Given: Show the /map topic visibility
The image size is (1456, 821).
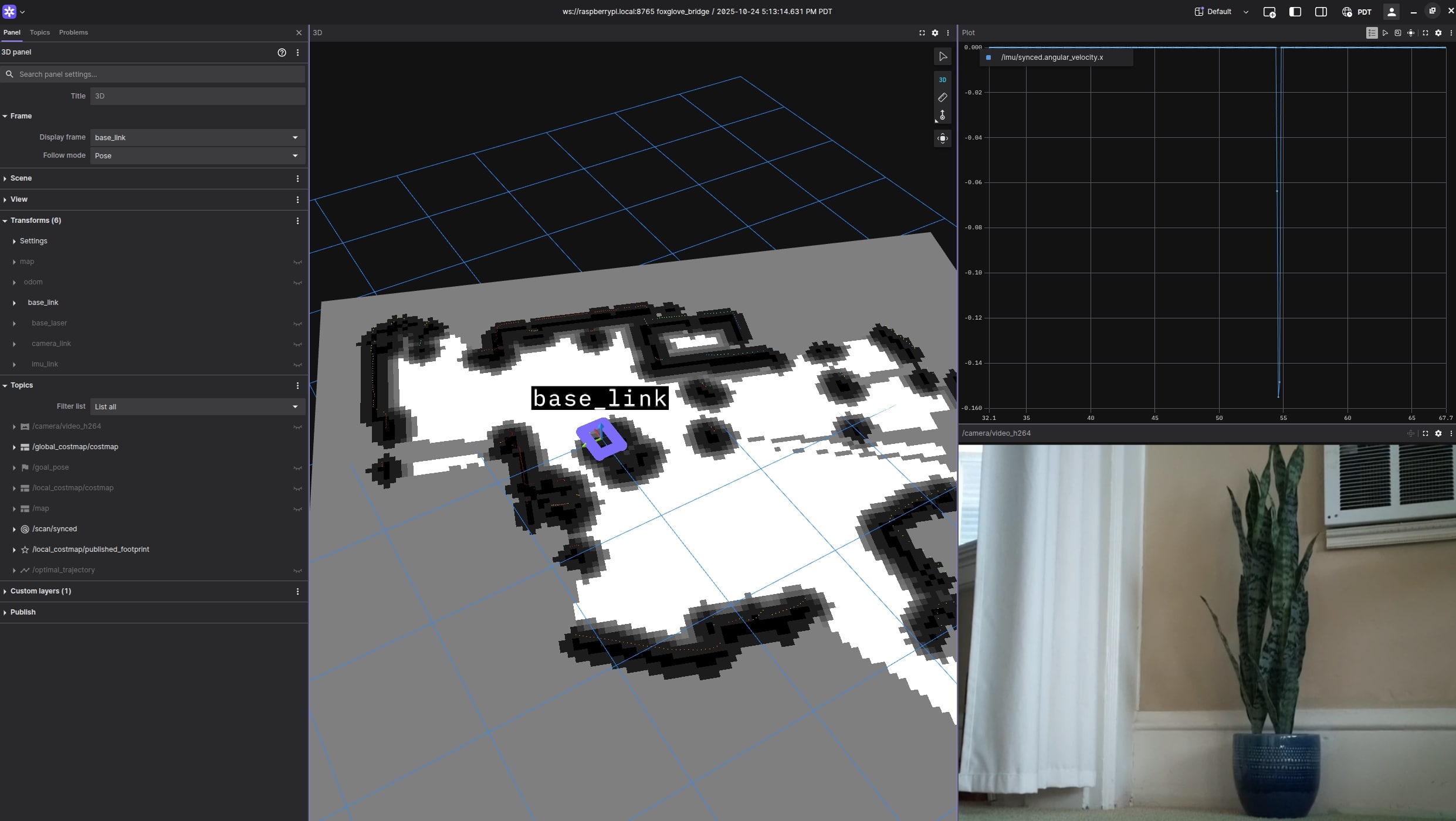Looking at the screenshot, I should pos(297,509).
